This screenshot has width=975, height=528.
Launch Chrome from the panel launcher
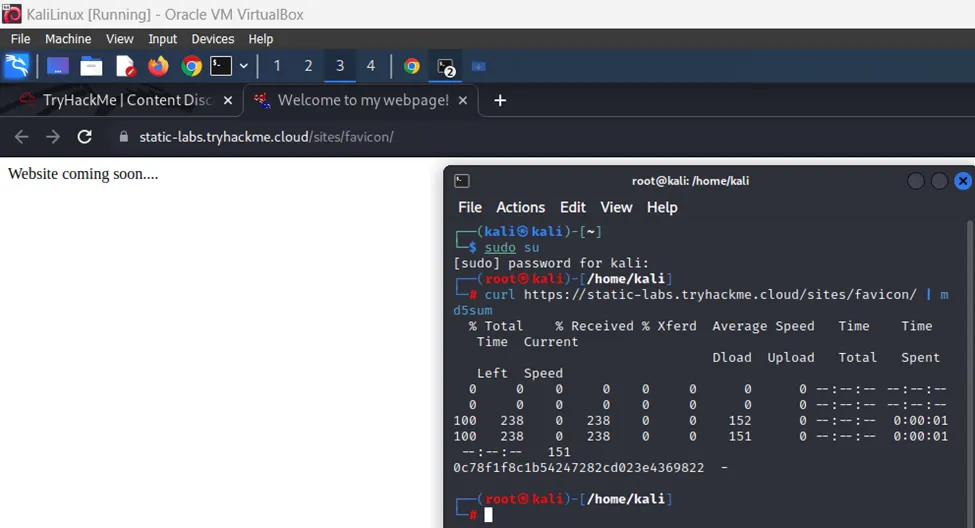(x=192, y=66)
